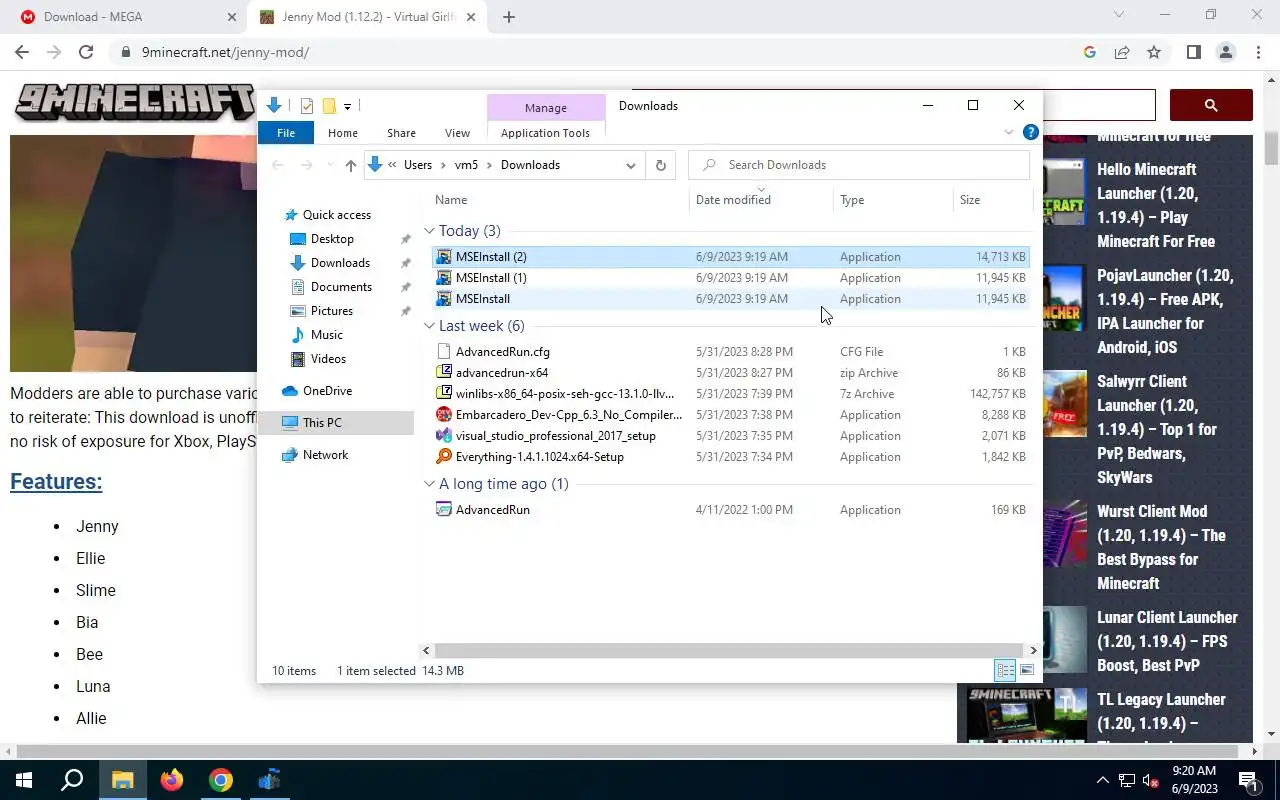Open Pictures in the navigation pane
Image resolution: width=1280 pixels, height=800 pixels.
[331, 311]
